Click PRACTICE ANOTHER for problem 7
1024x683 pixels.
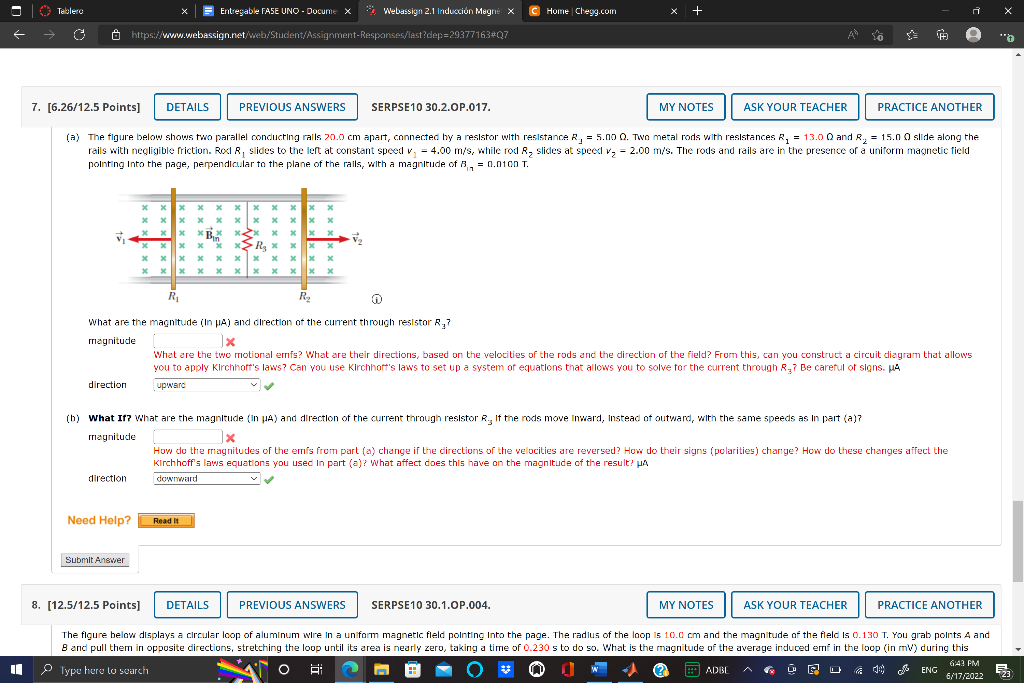pos(929,107)
